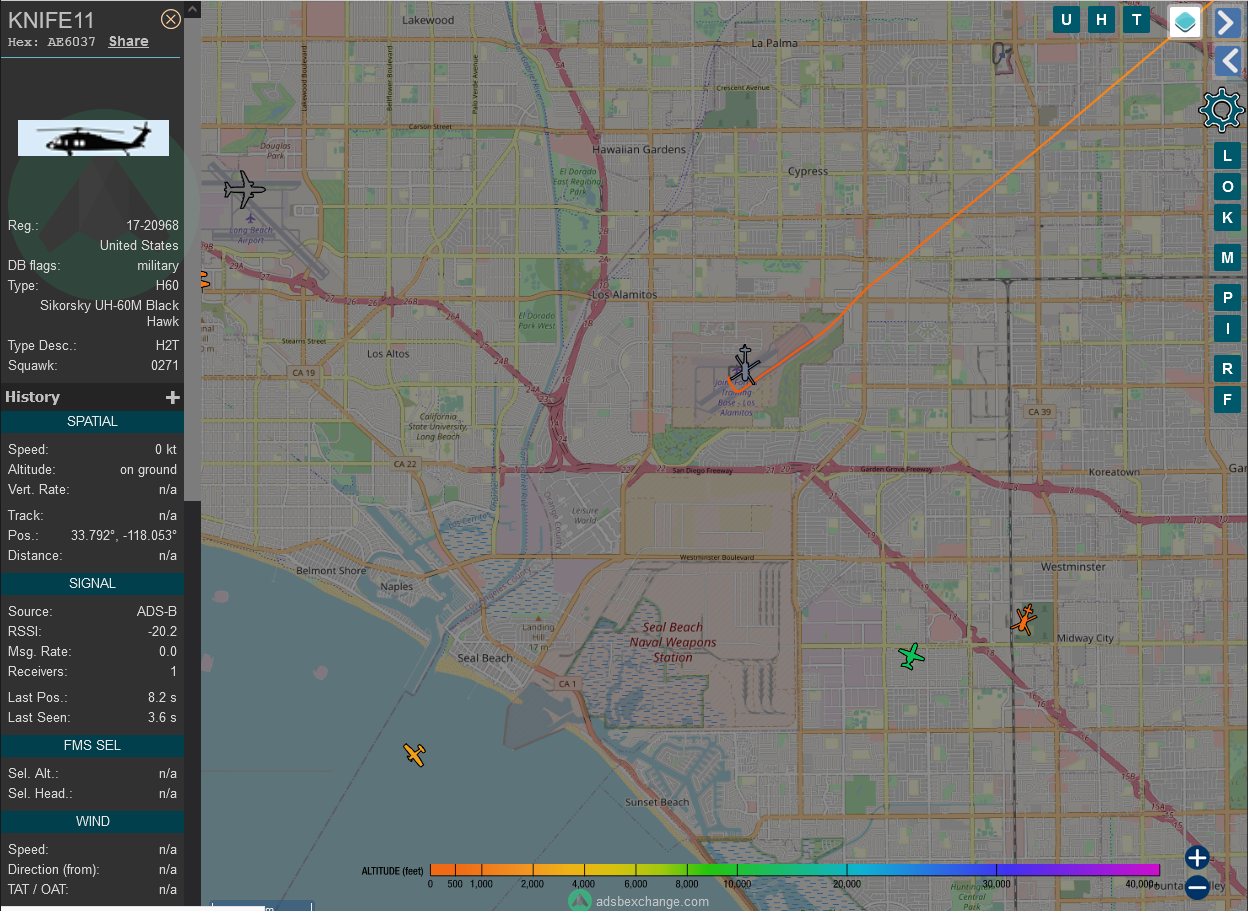Click the left chevron sidebar button
Image resolution: width=1248 pixels, height=911 pixels.
(1228, 62)
